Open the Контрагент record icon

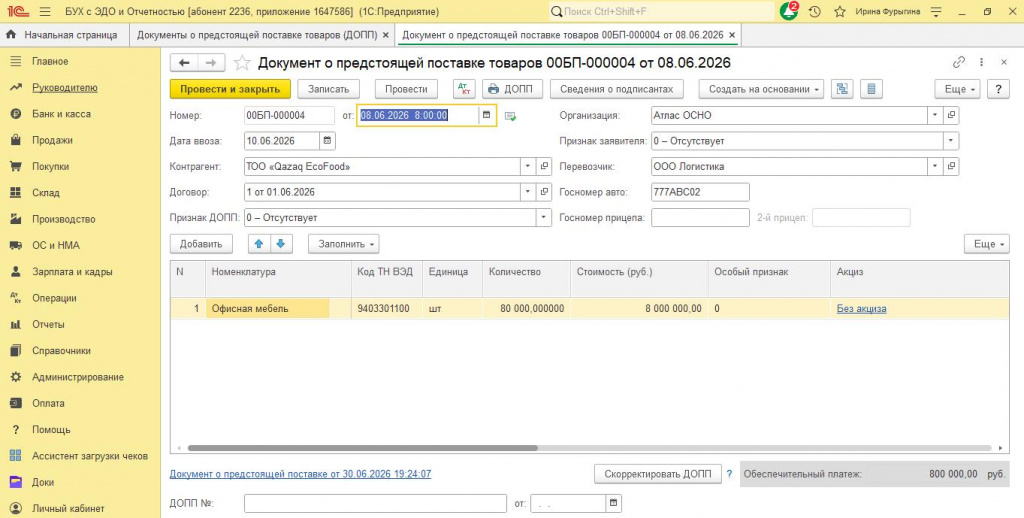coord(545,167)
